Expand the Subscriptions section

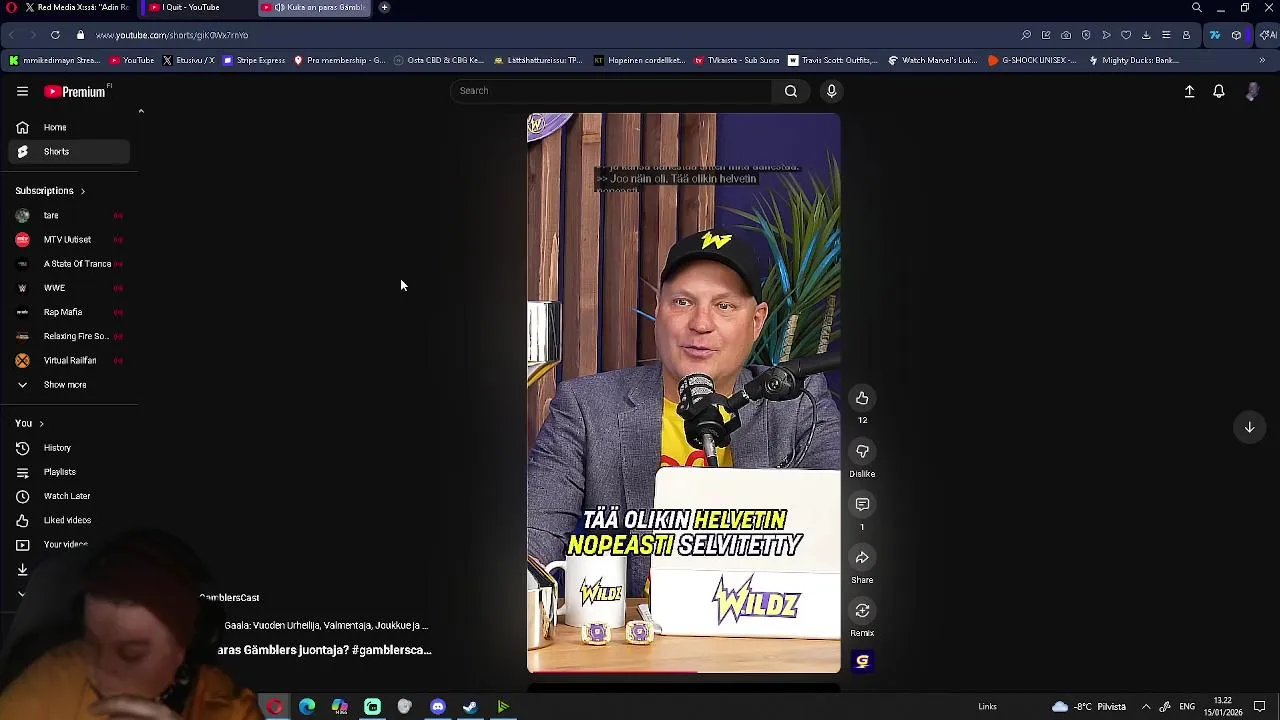[x=50, y=190]
